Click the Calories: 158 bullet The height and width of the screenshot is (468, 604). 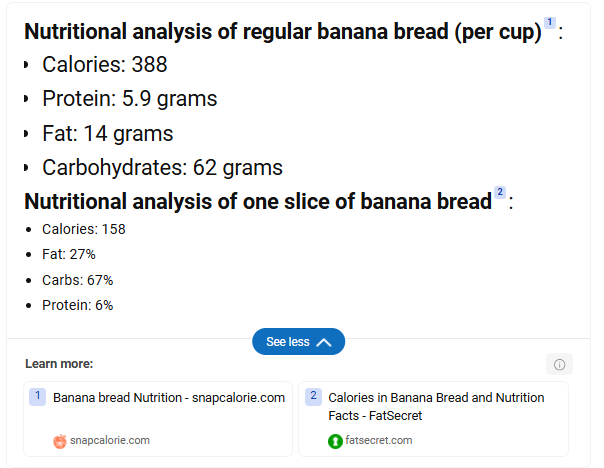(84, 229)
